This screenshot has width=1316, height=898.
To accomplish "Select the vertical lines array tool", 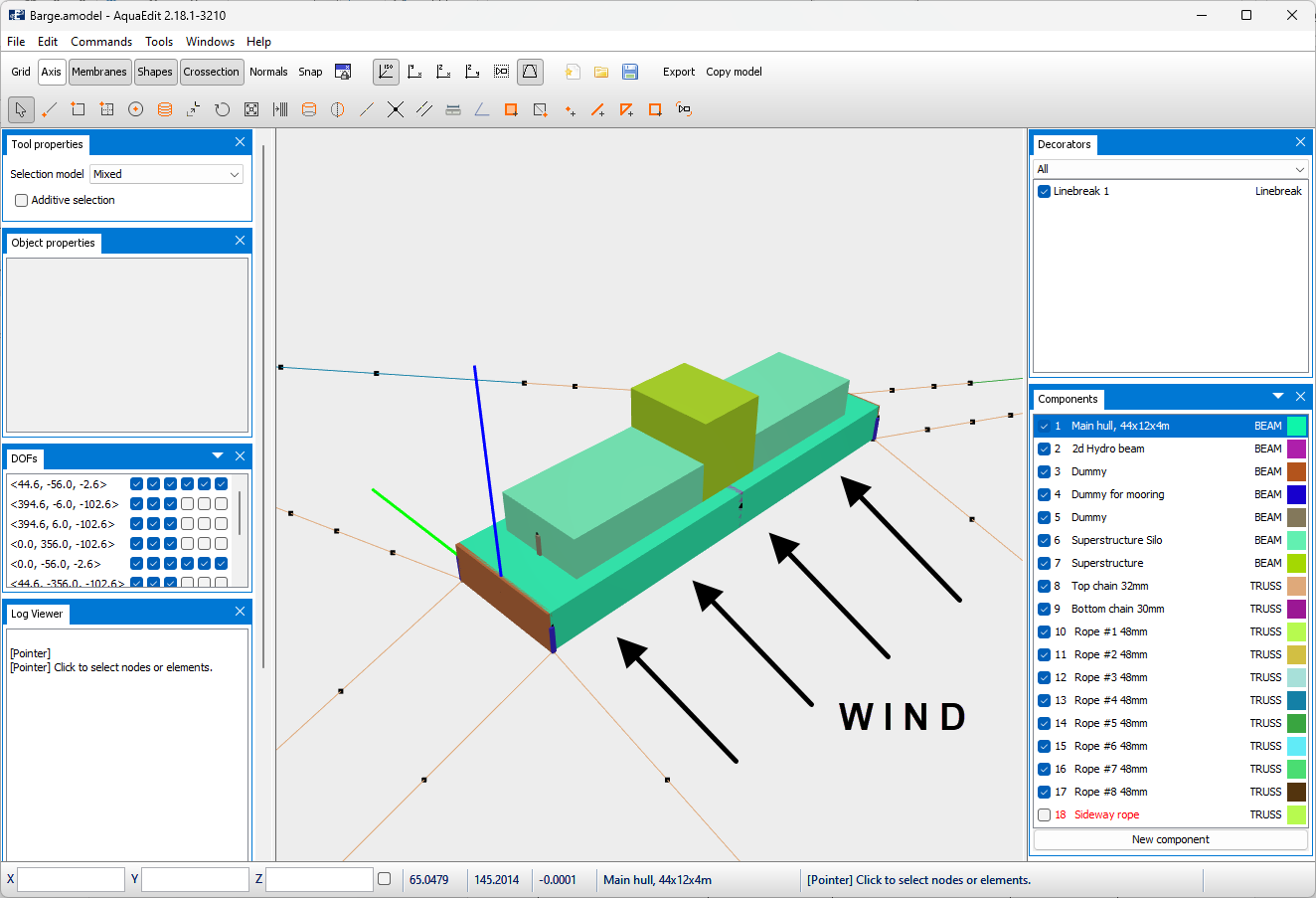I will [280, 109].
